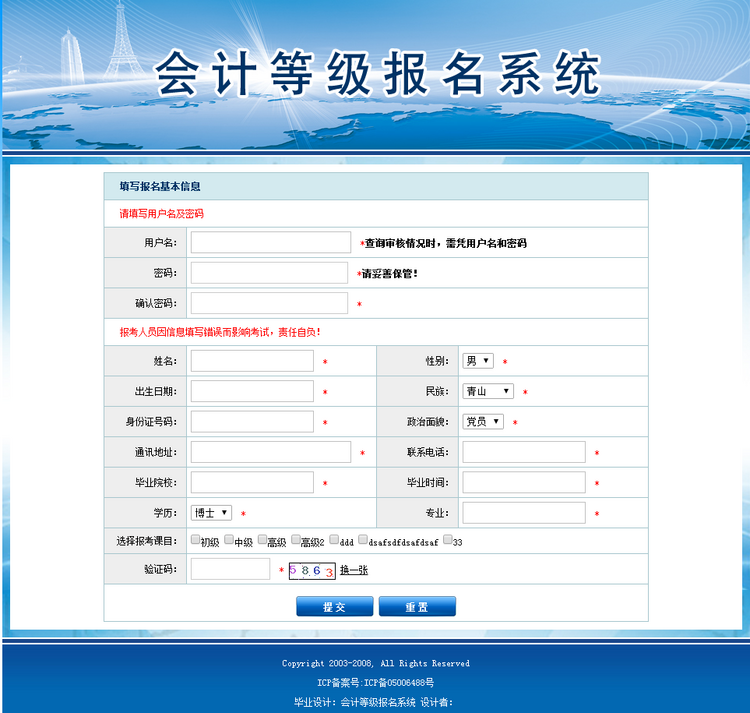Click the ICP备05006488号 footer text
750x713 pixels.
coord(399,682)
